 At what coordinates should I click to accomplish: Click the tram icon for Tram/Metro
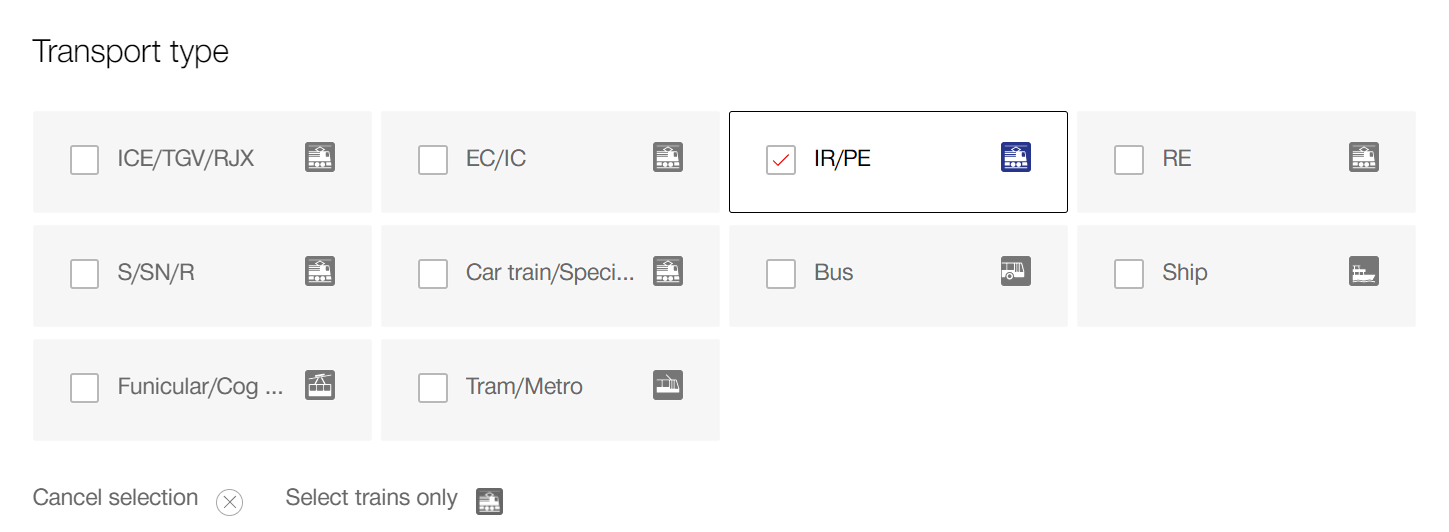coord(668,385)
